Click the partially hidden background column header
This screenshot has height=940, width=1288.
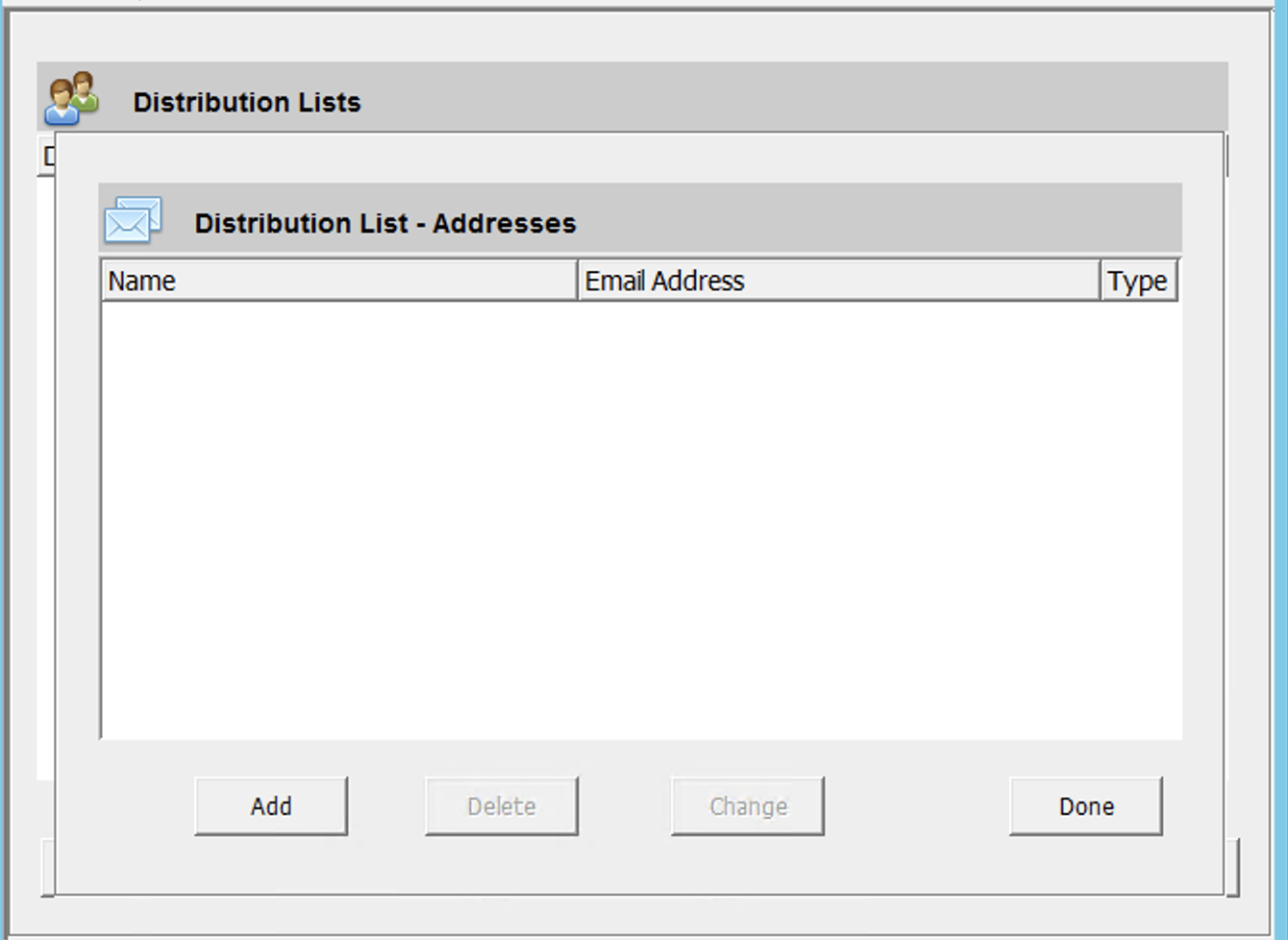(x=47, y=156)
